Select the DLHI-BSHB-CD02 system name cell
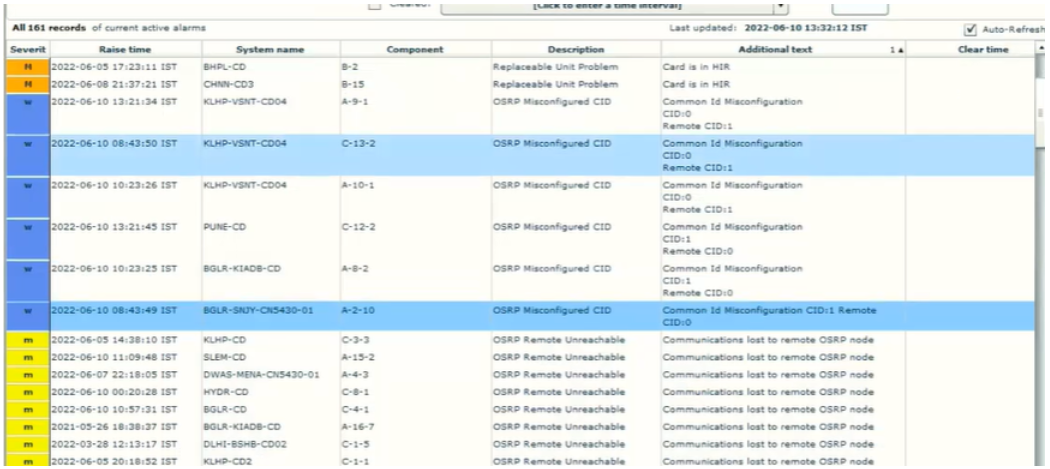 point(271,444)
